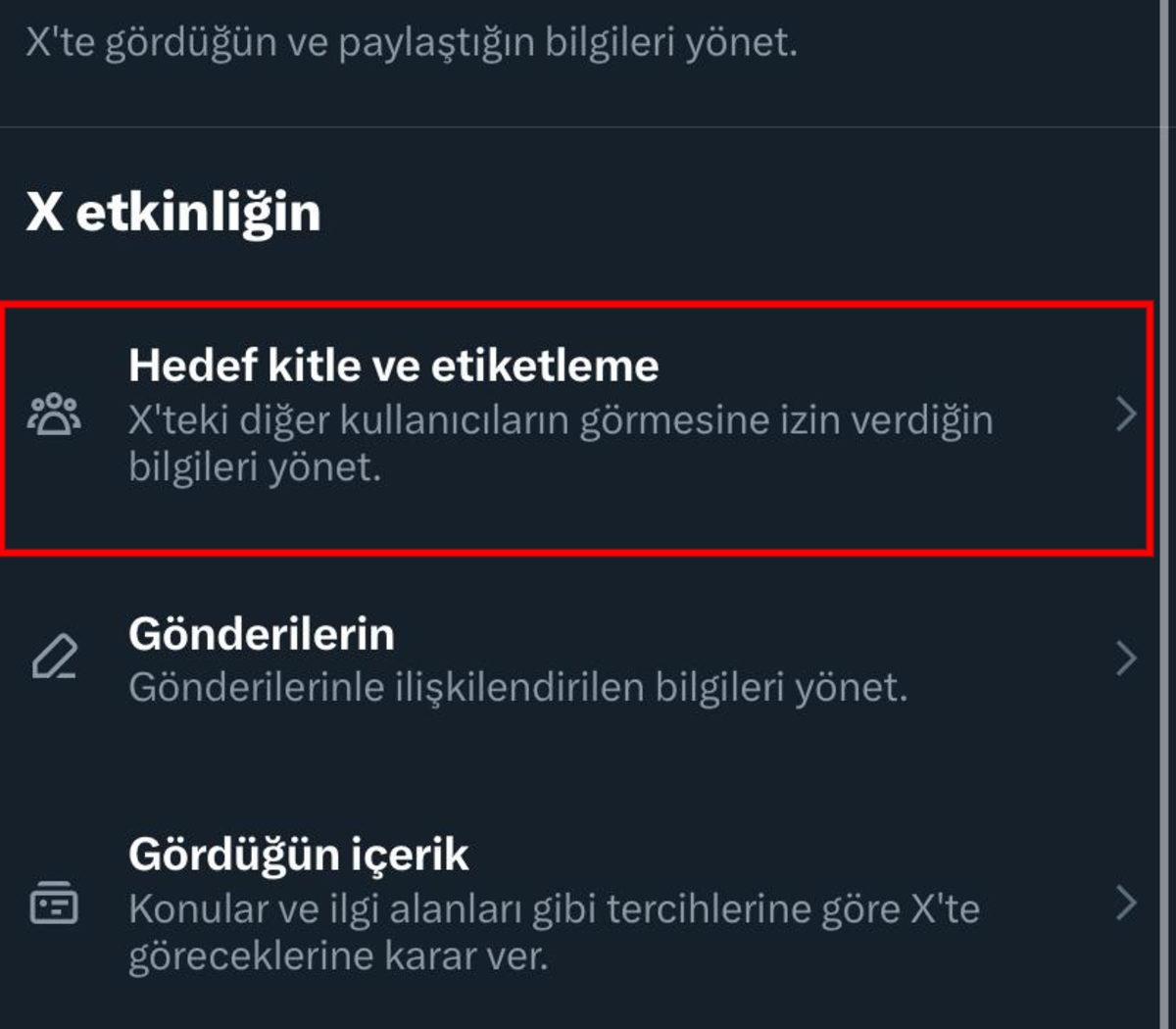Click the horizontal divider above X etkinliğin

pyautogui.click(x=588, y=127)
